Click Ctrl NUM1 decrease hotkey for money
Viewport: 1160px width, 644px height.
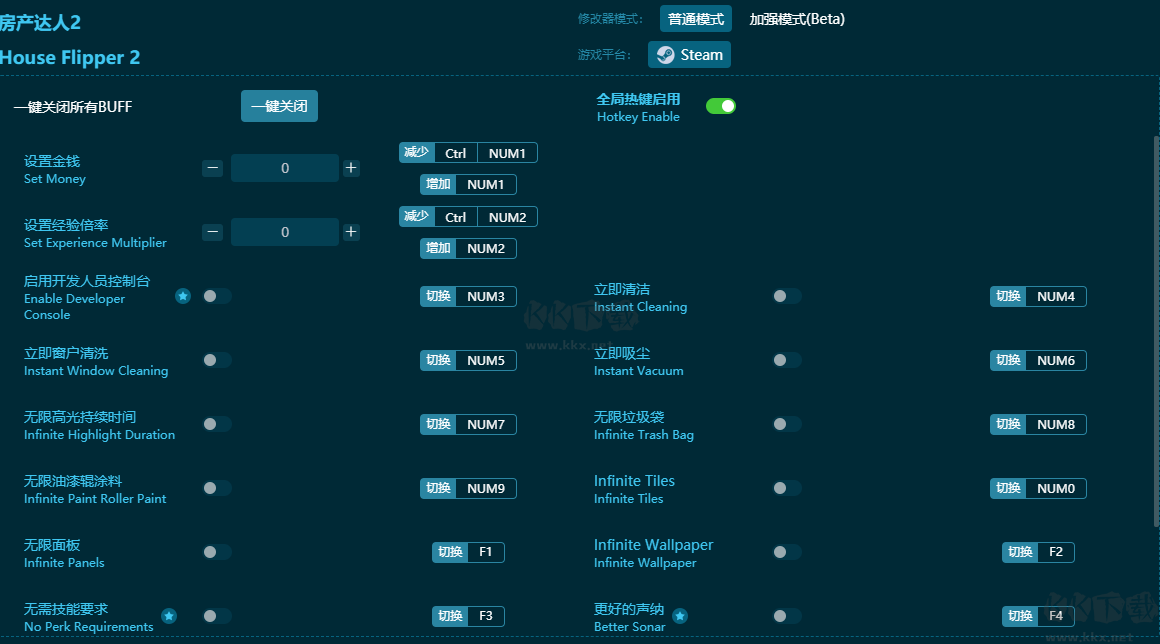(468, 153)
